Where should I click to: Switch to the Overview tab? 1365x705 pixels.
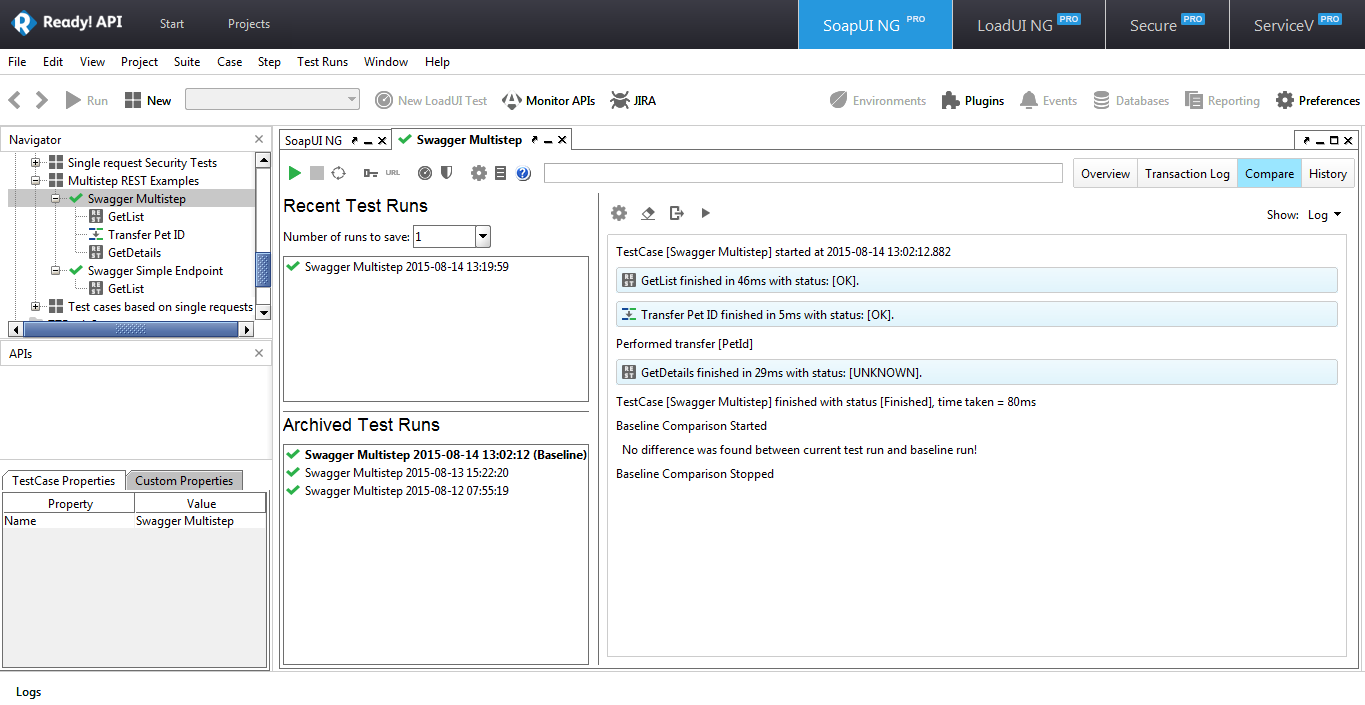click(1105, 174)
